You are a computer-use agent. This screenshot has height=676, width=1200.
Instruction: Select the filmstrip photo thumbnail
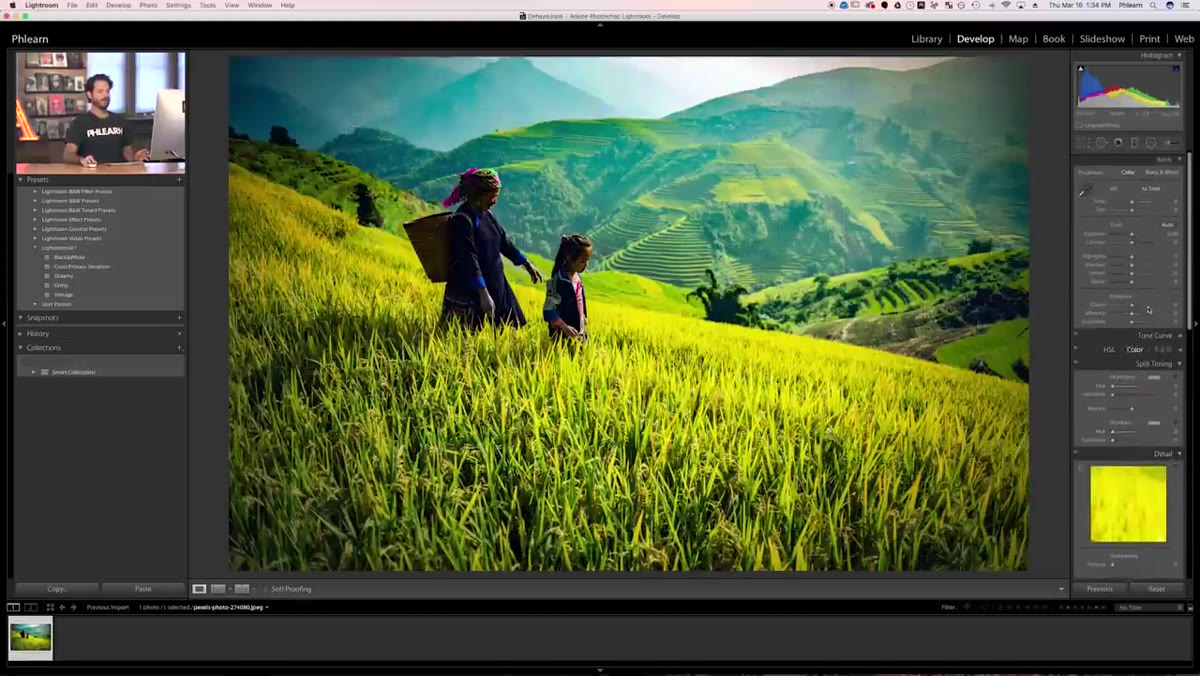pyautogui.click(x=30, y=638)
